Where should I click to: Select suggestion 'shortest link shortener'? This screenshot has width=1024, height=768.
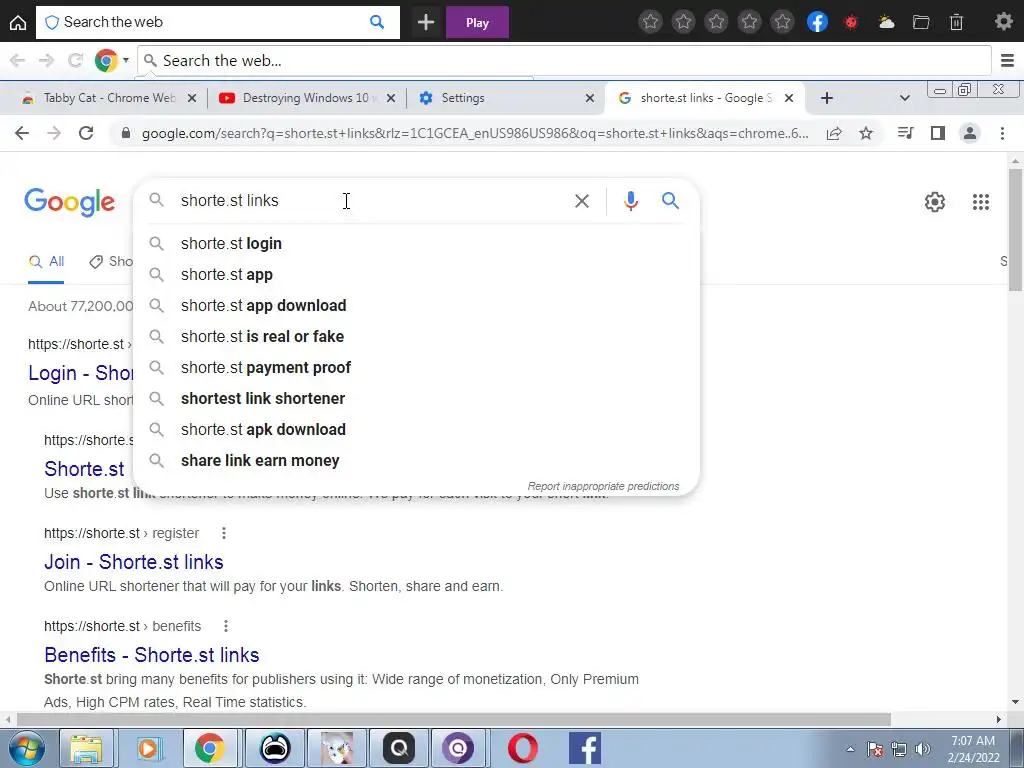[x=416, y=398]
